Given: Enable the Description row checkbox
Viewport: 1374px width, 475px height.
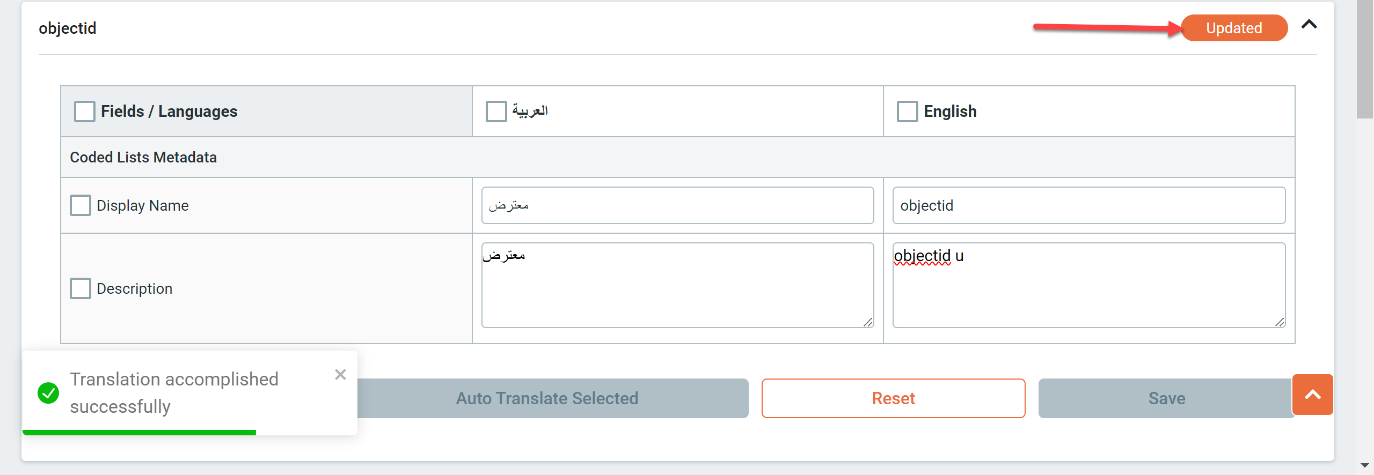Looking at the screenshot, I should pyautogui.click(x=80, y=288).
